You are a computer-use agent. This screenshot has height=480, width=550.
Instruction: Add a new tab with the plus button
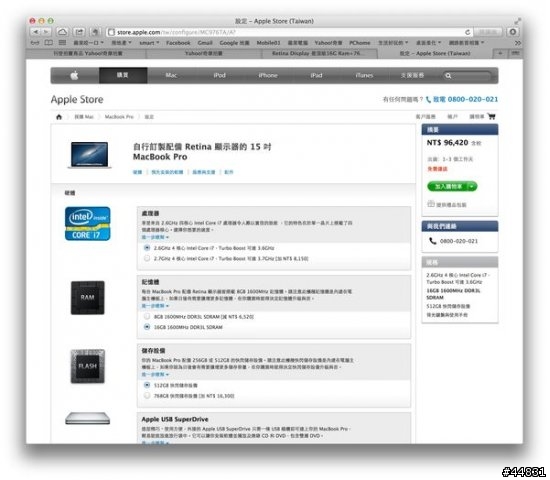coord(500,53)
